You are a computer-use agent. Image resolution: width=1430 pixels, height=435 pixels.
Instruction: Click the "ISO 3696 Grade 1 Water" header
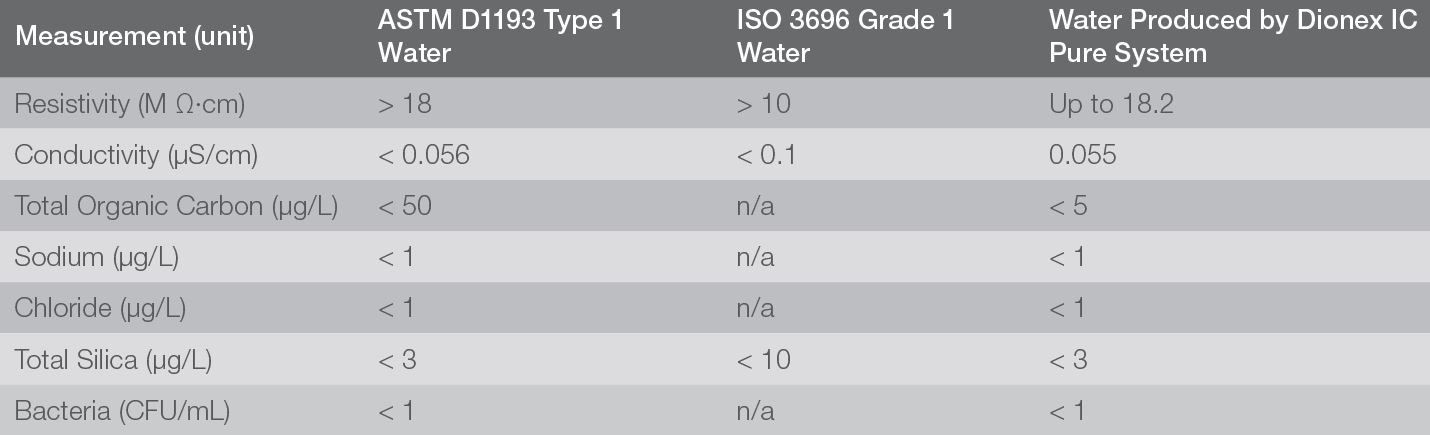point(845,37)
